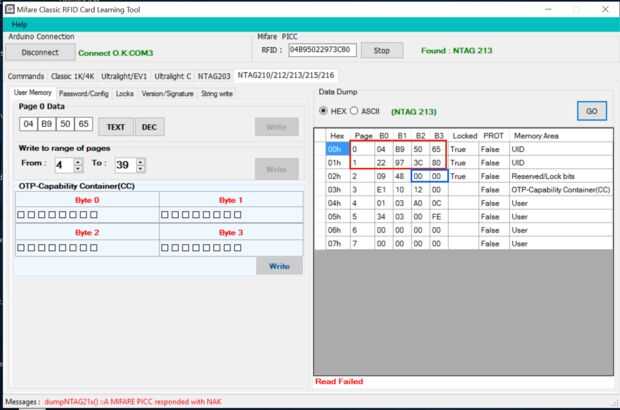
Task: Switch to the Ultralight/EV1 tab
Action: [124, 76]
